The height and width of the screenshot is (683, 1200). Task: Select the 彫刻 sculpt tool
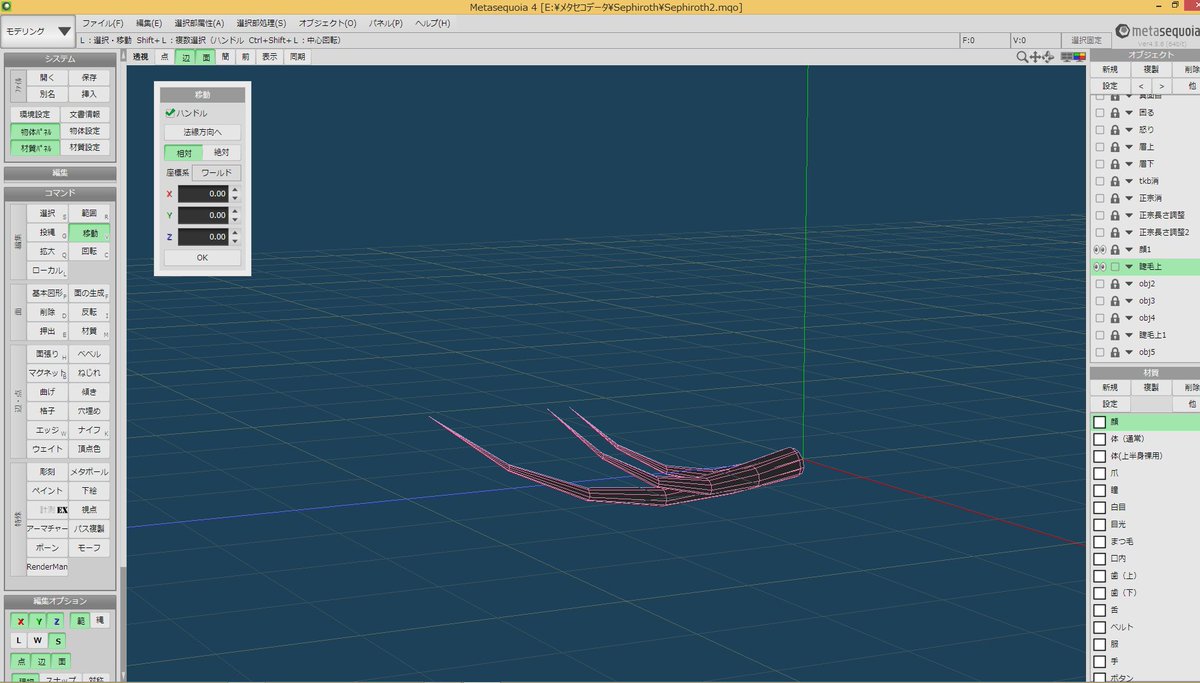pos(48,471)
